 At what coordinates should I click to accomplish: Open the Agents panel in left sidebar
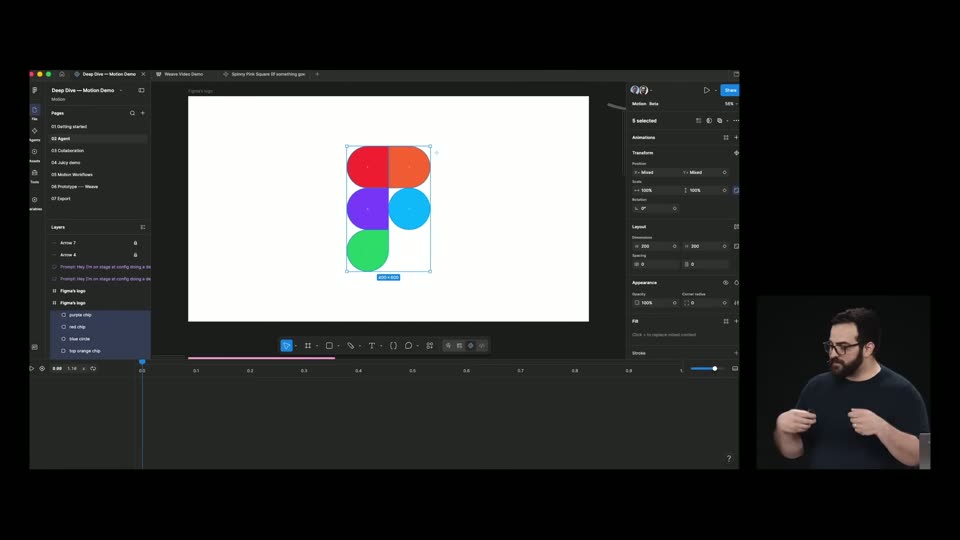click(x=35, y=131)
